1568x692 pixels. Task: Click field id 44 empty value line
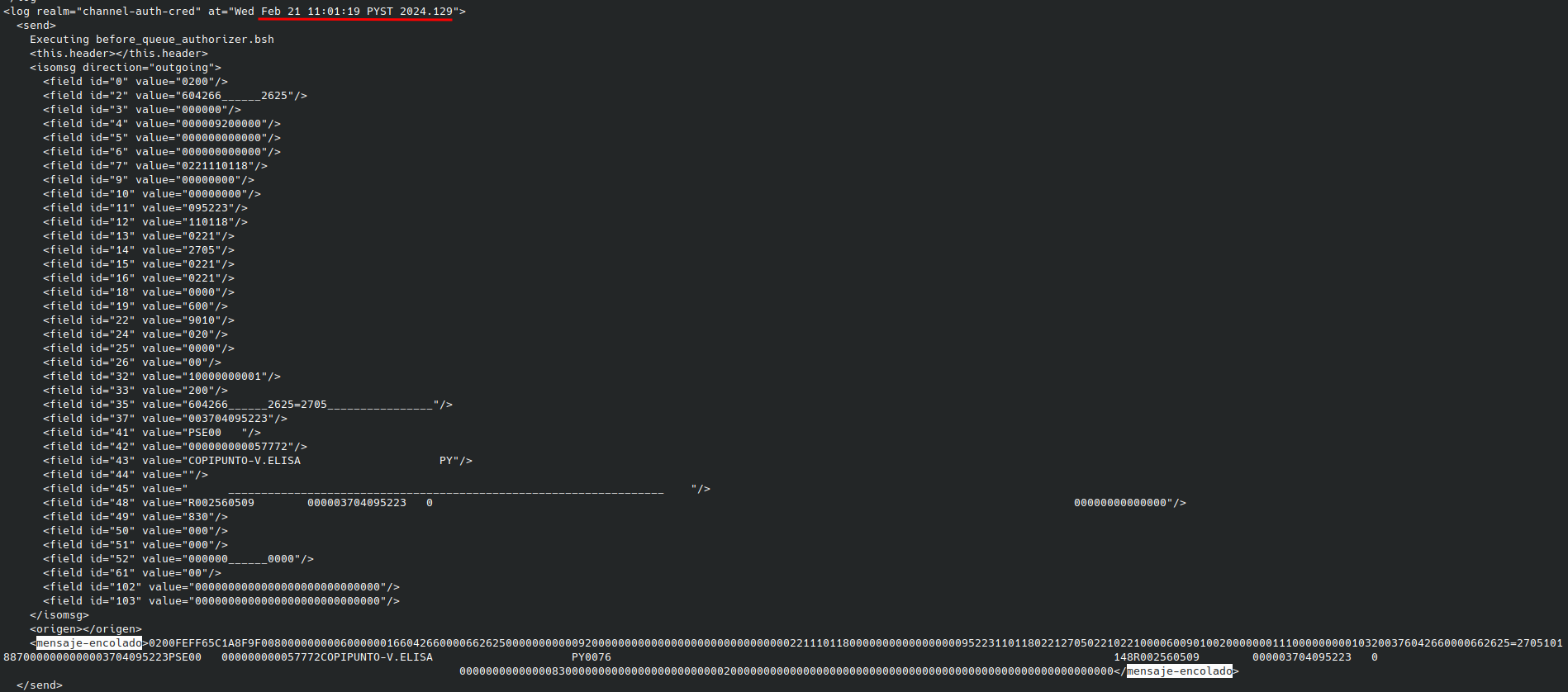126,475
